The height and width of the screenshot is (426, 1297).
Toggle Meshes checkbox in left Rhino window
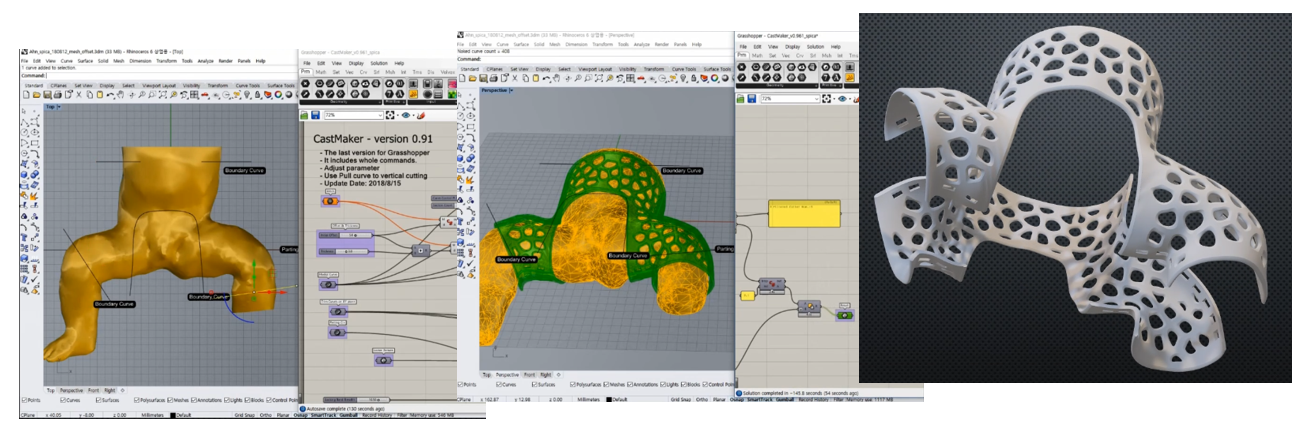click(170, 400)
